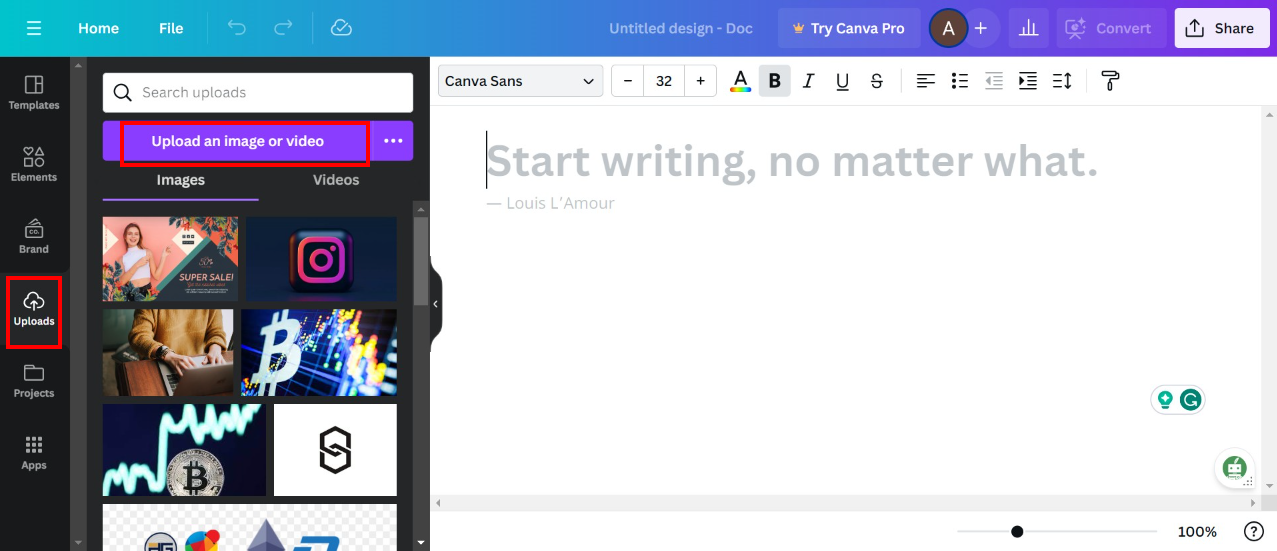Open more upload options (three dots)
Image resolution: width=1277 pixels, height=551 pixels.
393,141
